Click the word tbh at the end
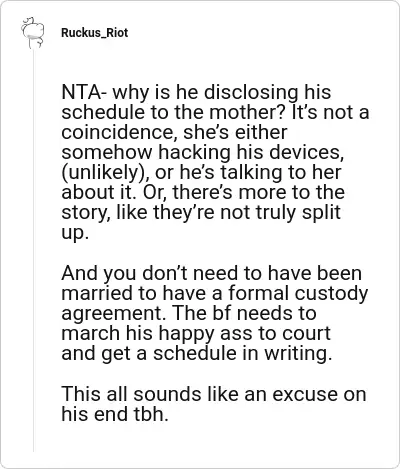 coord(151,414)
